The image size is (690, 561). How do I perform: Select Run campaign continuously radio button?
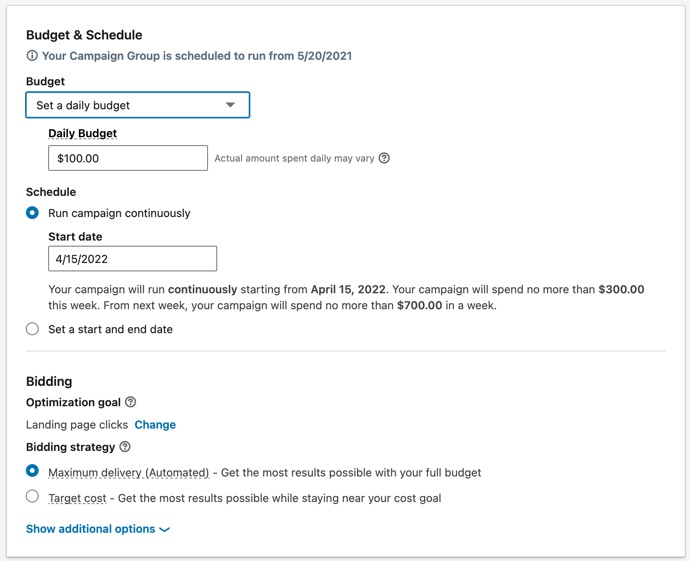click(32, 213)
